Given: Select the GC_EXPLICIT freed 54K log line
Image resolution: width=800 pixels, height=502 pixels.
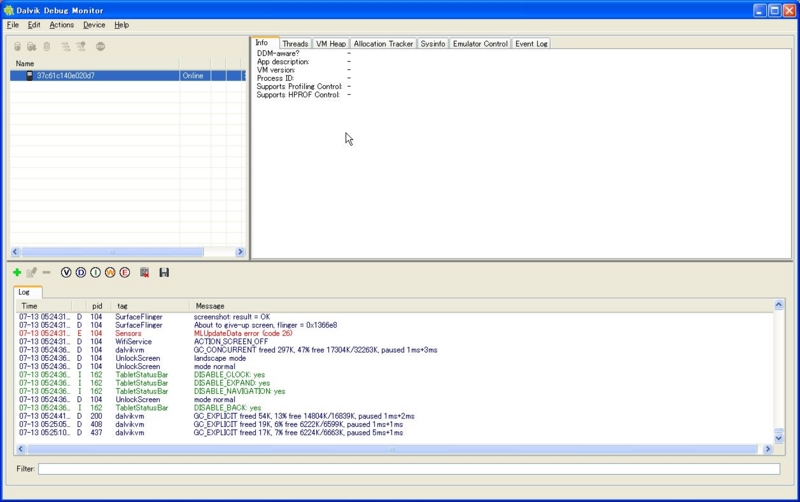Looking at the screenshot, I should click(395, 416).
